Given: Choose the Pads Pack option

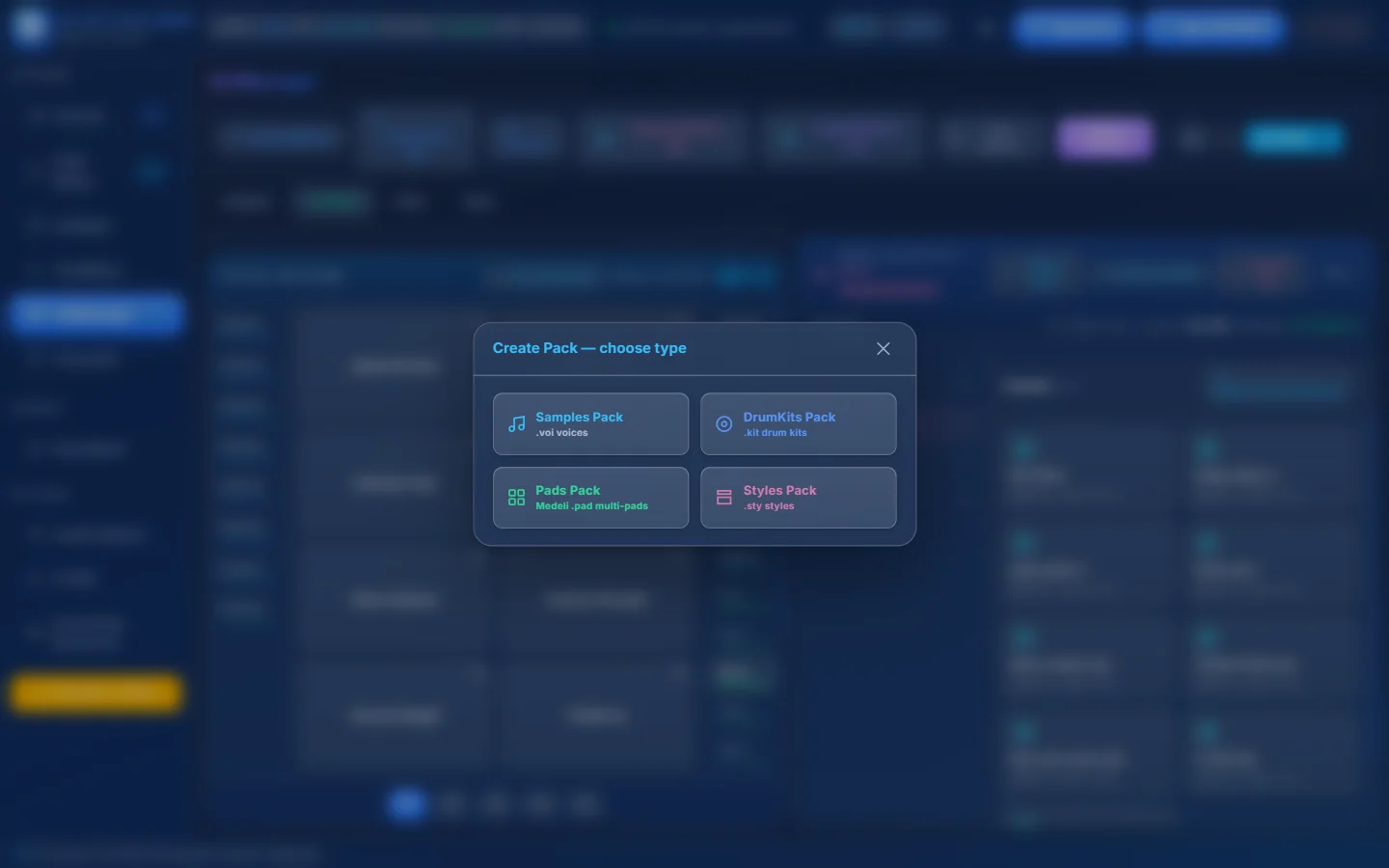Looking at the screenshot, I should point(590,498).
